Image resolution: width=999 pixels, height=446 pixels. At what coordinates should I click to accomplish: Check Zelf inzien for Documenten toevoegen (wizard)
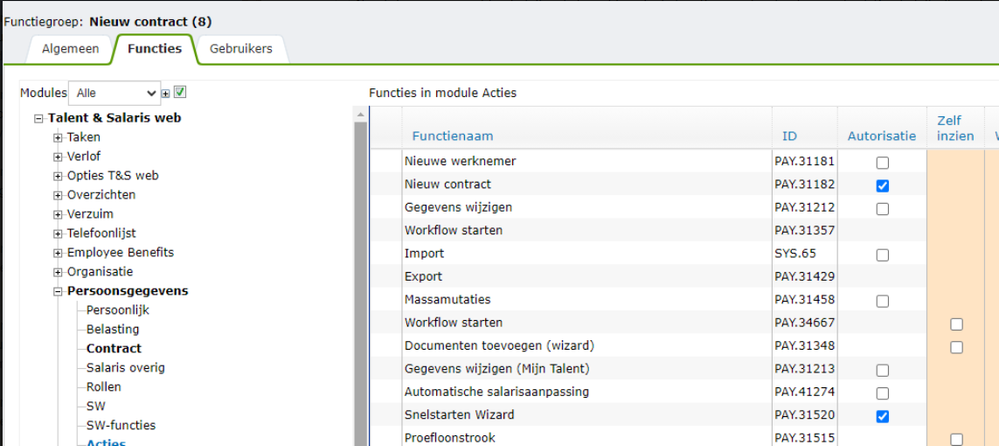pos(957,347)
